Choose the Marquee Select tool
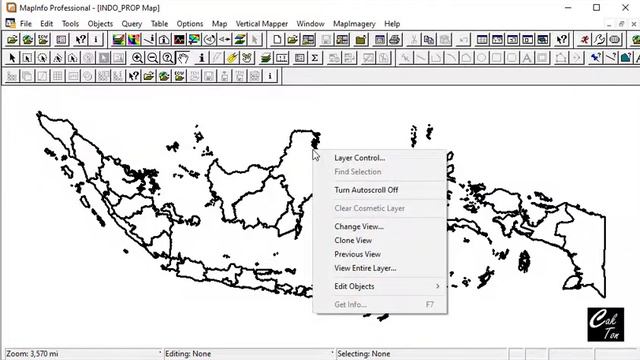This screenshot has width=640, height=360. [27, 58]
